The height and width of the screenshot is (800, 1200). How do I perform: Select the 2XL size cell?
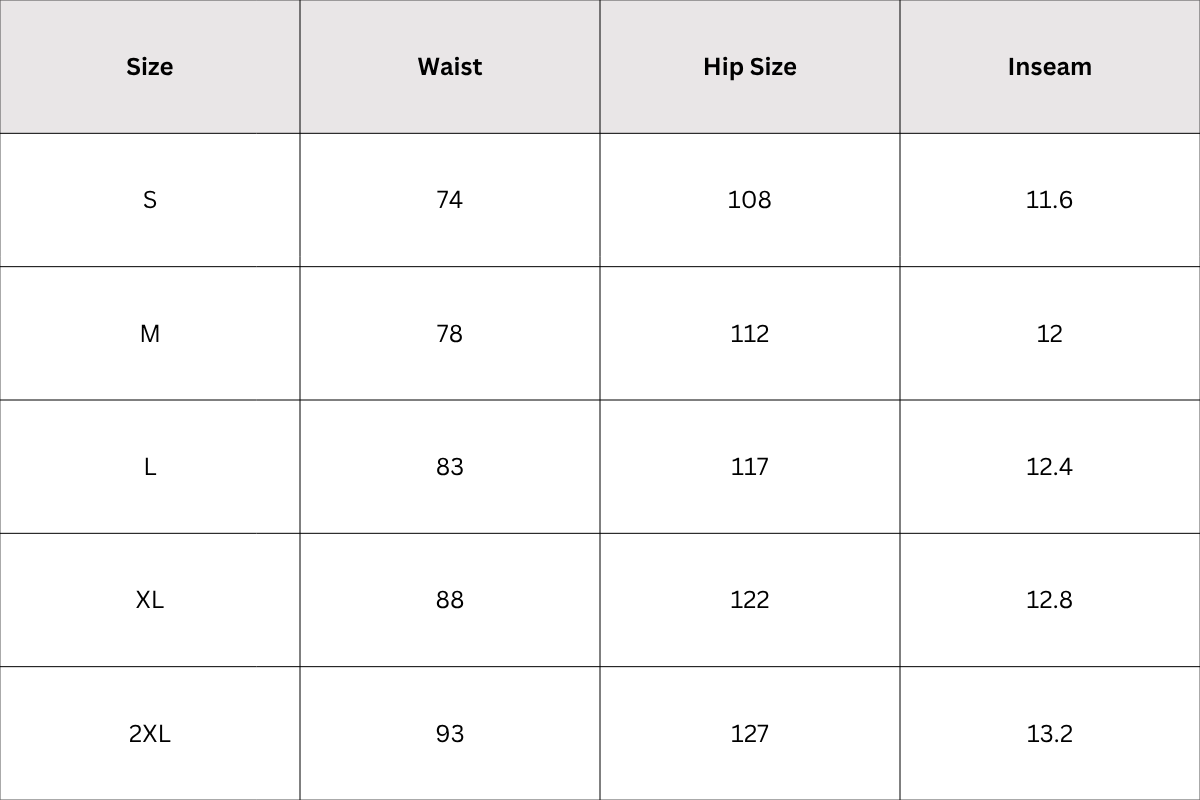[x=150, y=734]
